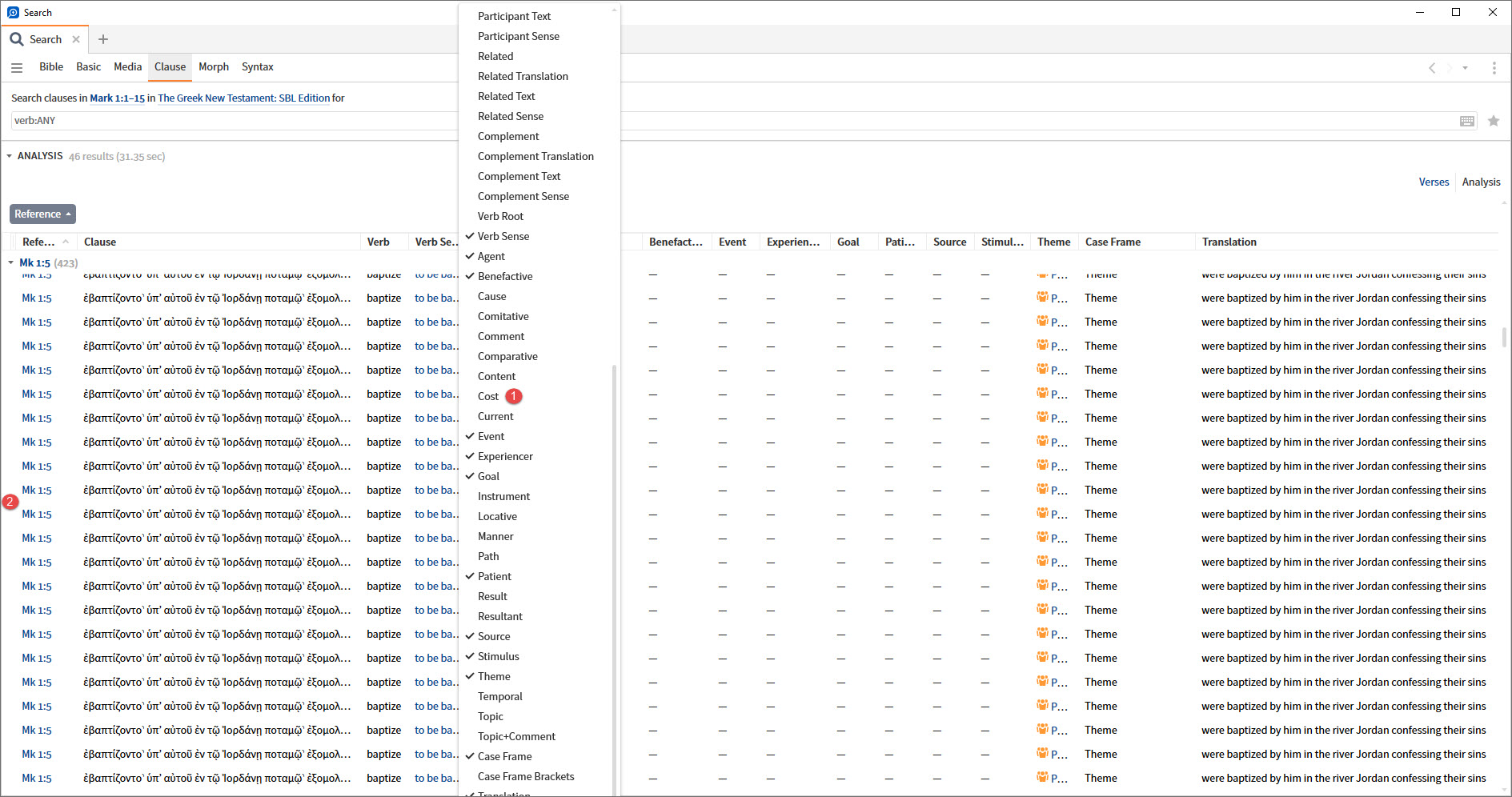
Task: Open history dropdown arrow
Action: coord(1466,68)
